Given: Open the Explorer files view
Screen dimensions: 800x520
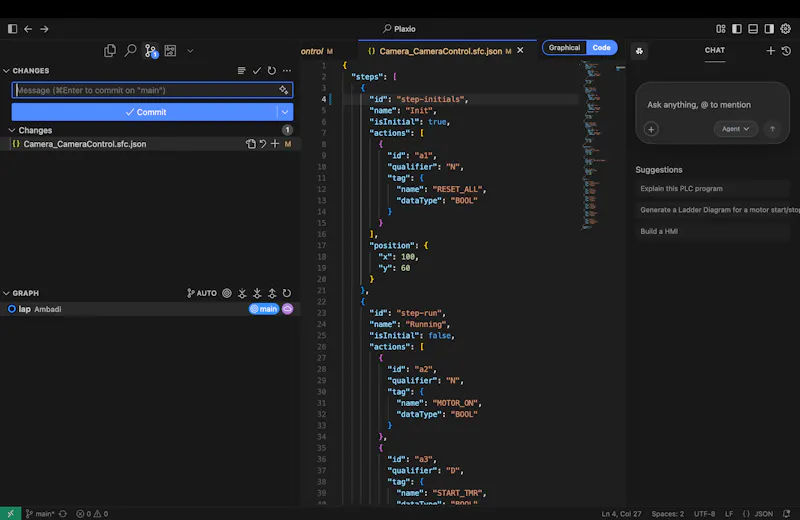Looking at the screenshot, I should point(110,51).
